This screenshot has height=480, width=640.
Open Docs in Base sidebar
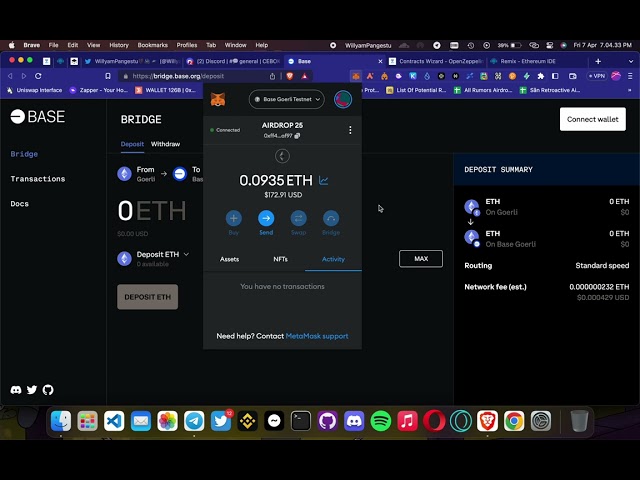[x=20, y=204]
